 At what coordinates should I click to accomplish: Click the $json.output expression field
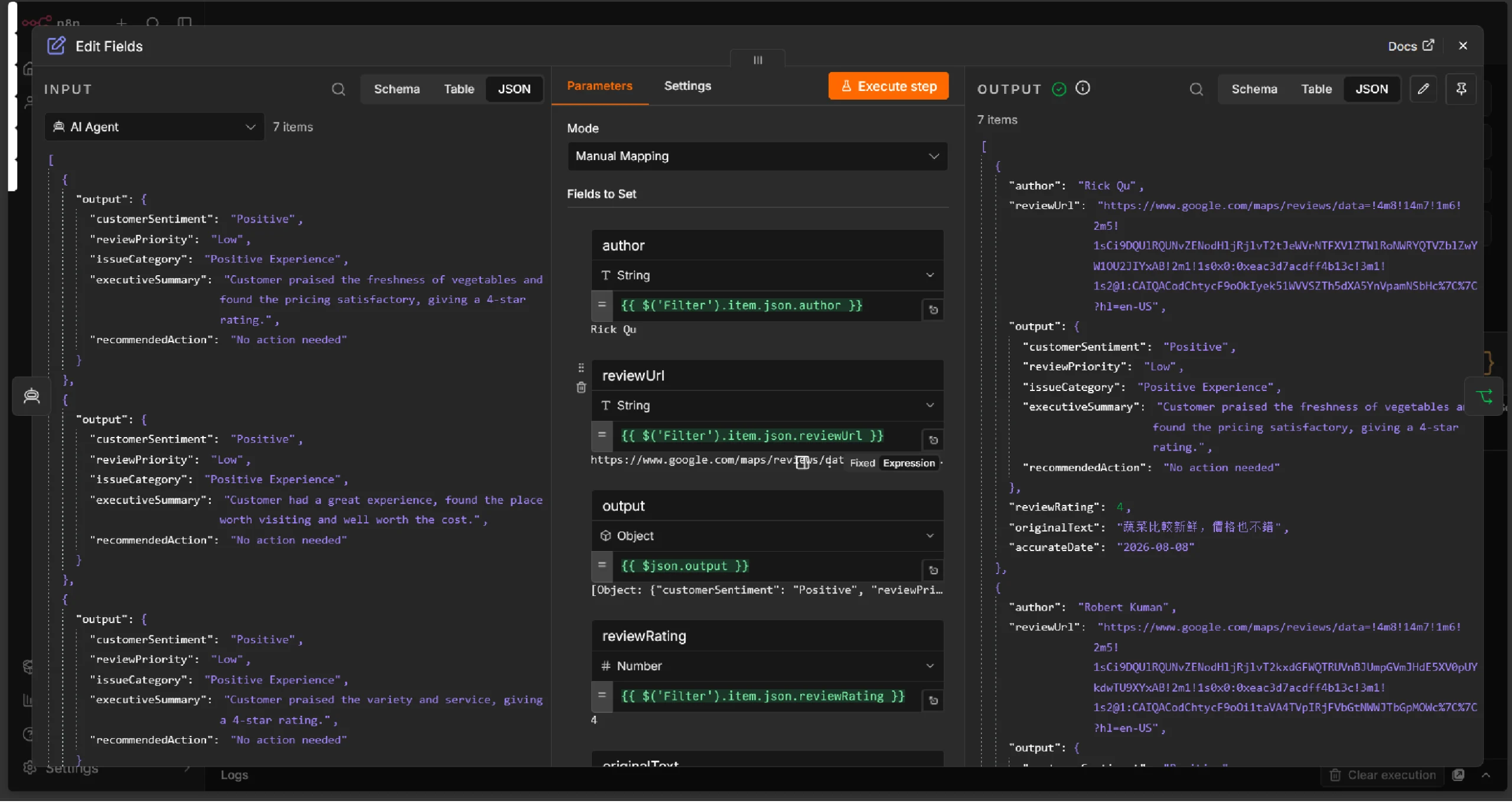[x=766, y=566]
